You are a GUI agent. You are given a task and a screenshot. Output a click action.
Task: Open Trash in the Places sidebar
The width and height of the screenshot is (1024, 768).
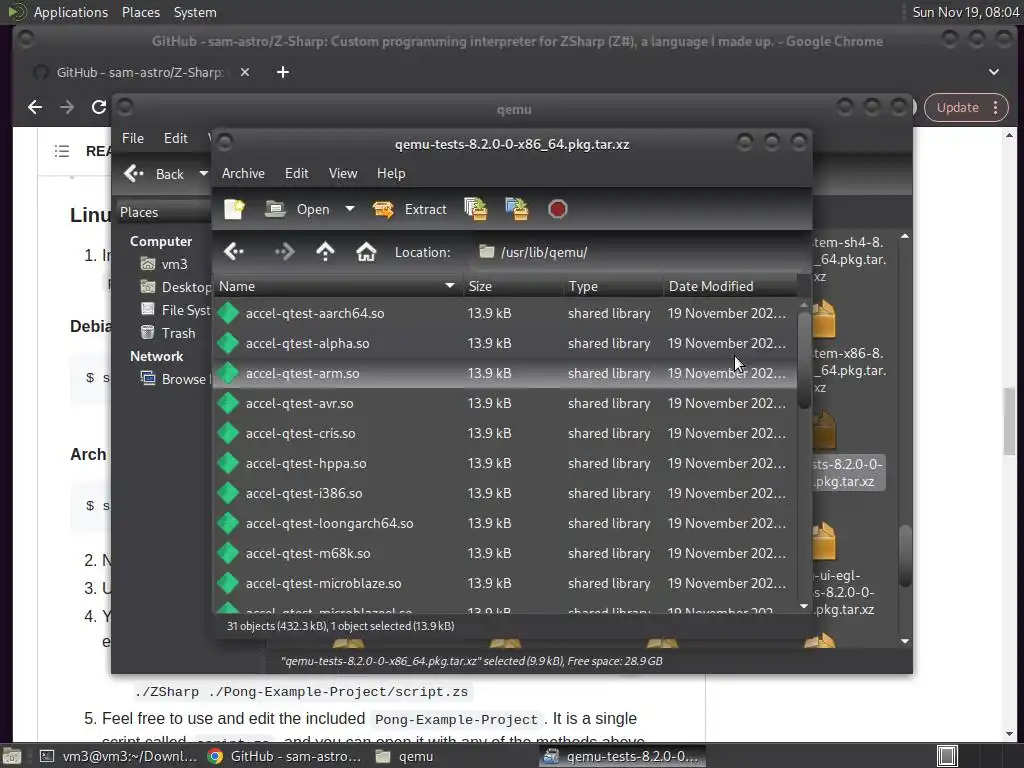coord(168,333)
